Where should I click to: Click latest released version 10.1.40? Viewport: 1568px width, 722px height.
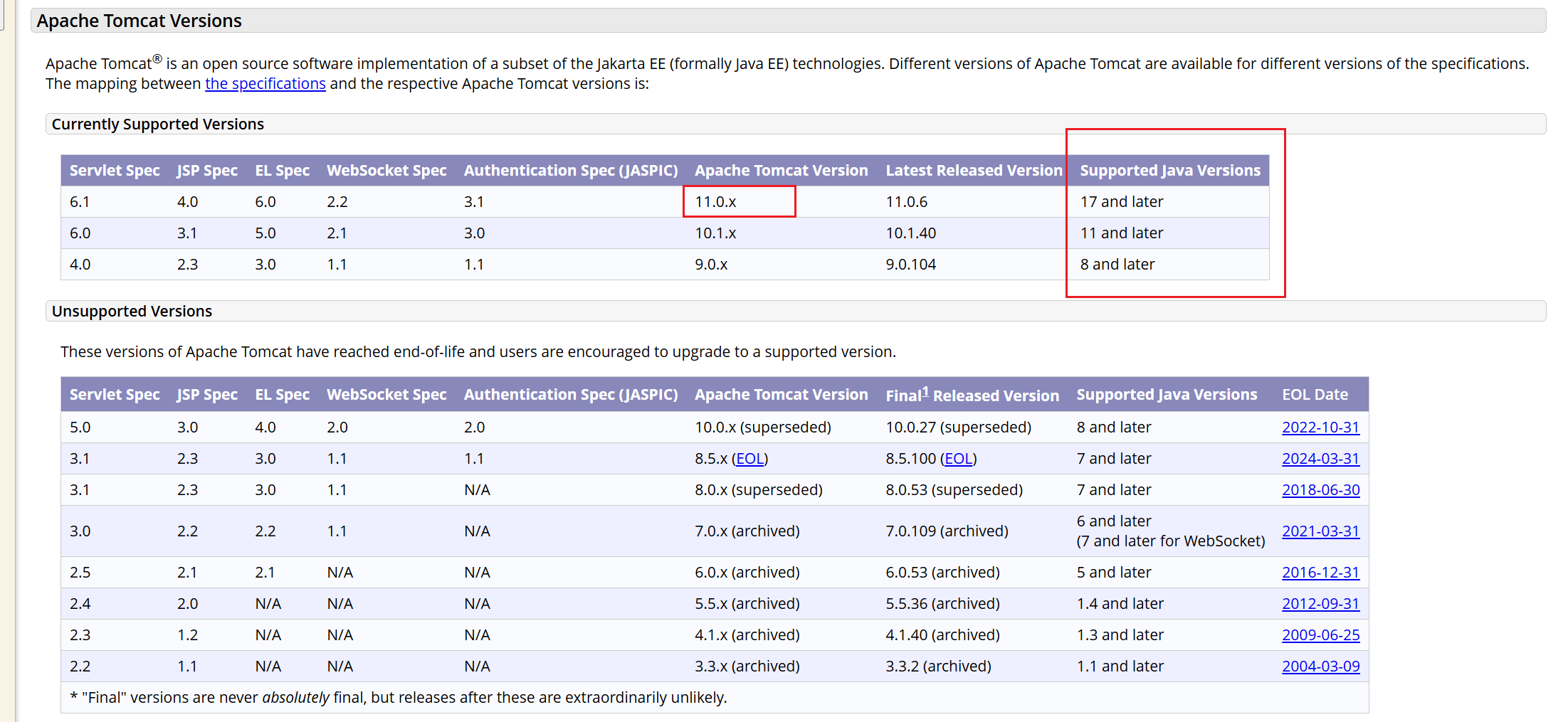[x=910, y=233]
